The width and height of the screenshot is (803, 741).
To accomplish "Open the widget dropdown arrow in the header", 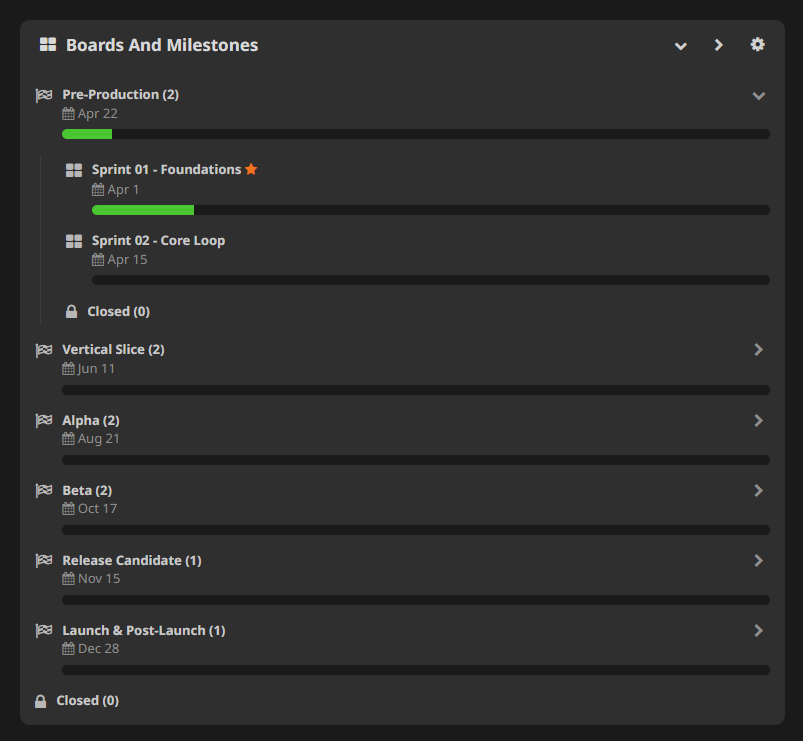I will [681, 46].
